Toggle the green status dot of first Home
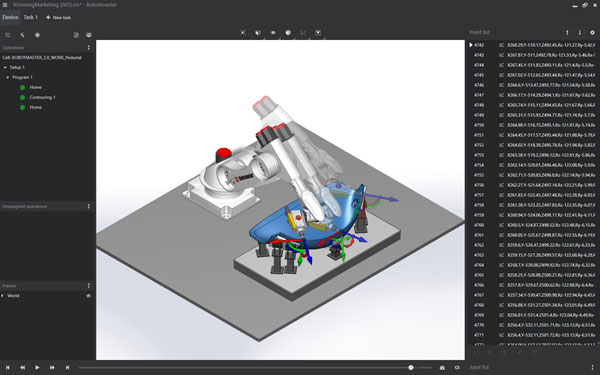 click(22, 87)
